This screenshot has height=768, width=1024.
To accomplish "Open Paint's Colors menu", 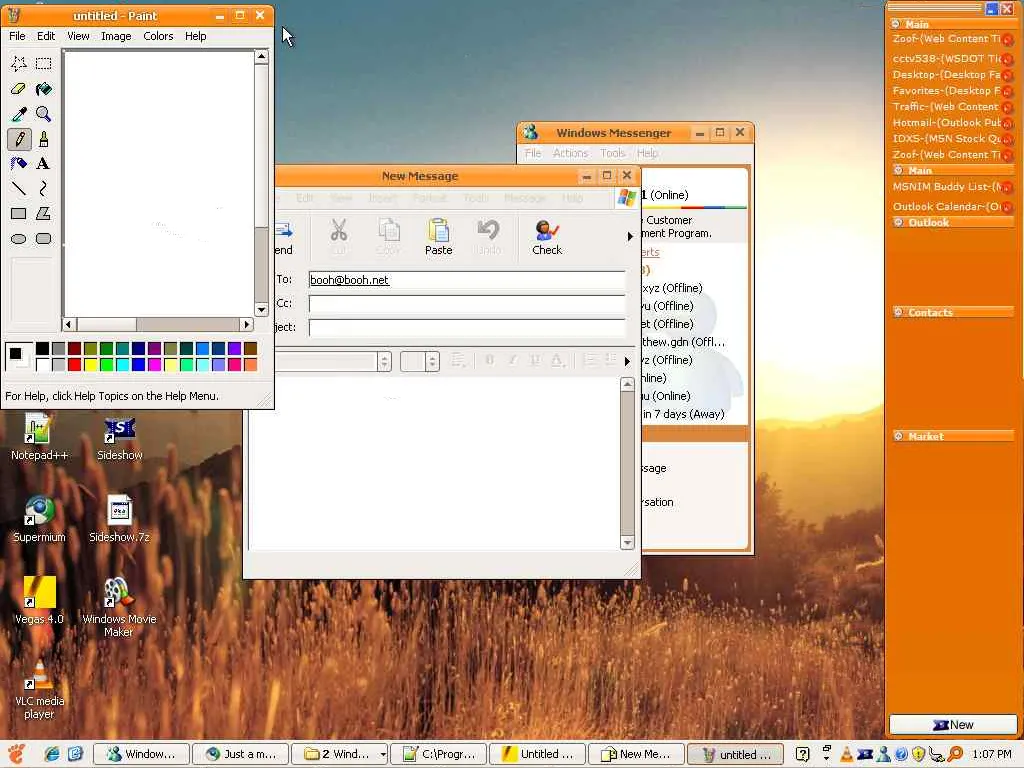I will (158, 36).
